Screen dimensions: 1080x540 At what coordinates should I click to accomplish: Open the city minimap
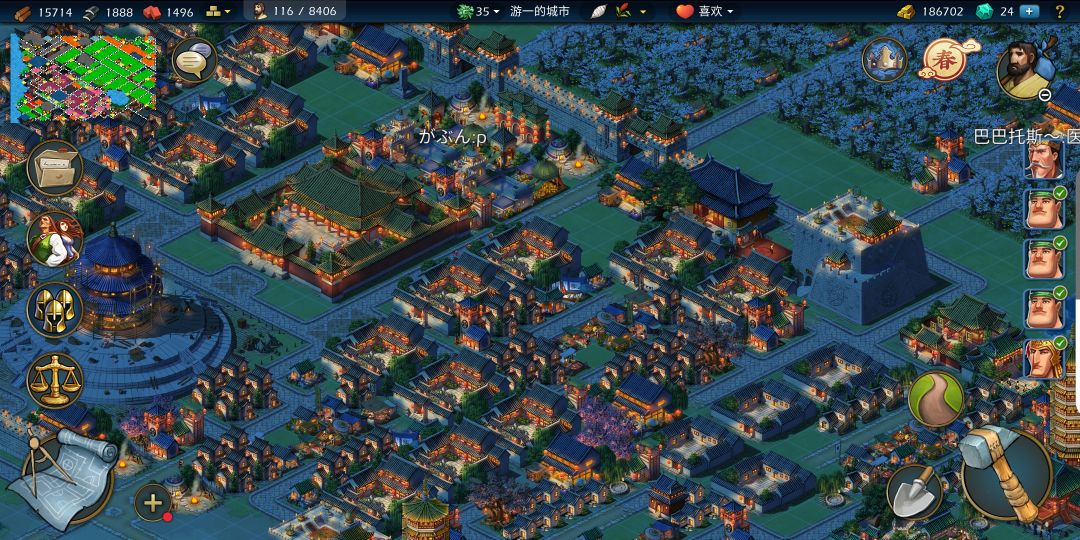tap(84, 77)
